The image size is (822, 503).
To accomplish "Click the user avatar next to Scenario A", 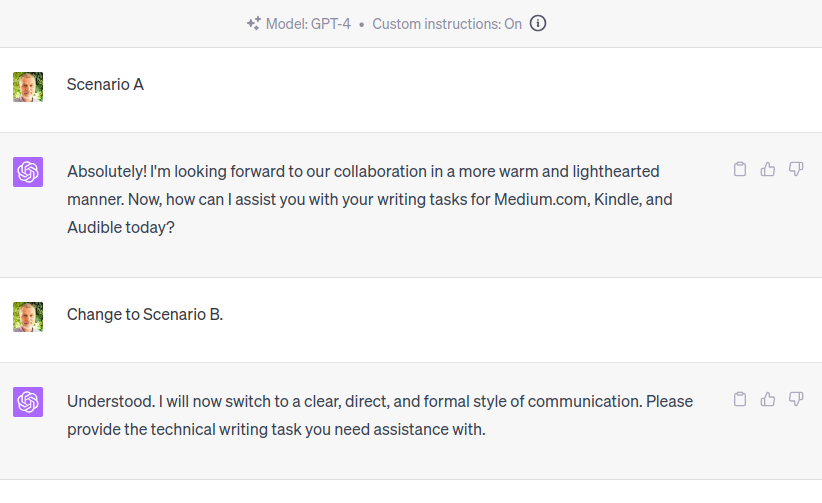I will (x=28, y=87).
